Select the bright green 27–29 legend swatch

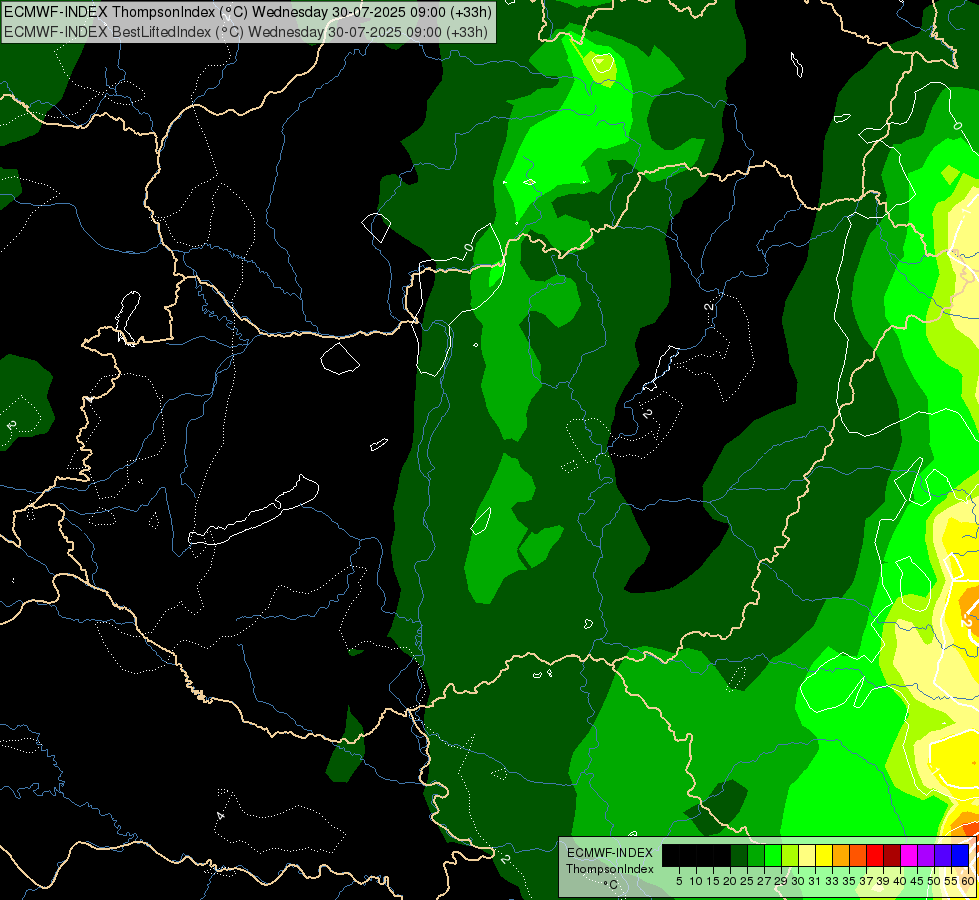[x=773, y=855]
